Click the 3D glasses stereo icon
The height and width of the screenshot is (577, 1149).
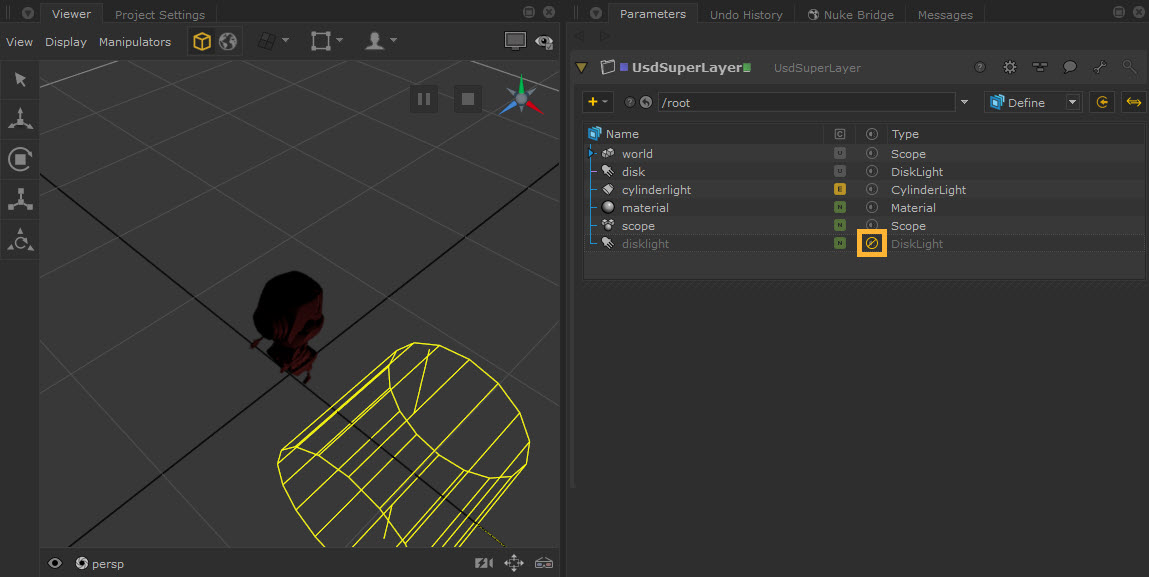tap(545, 563)
